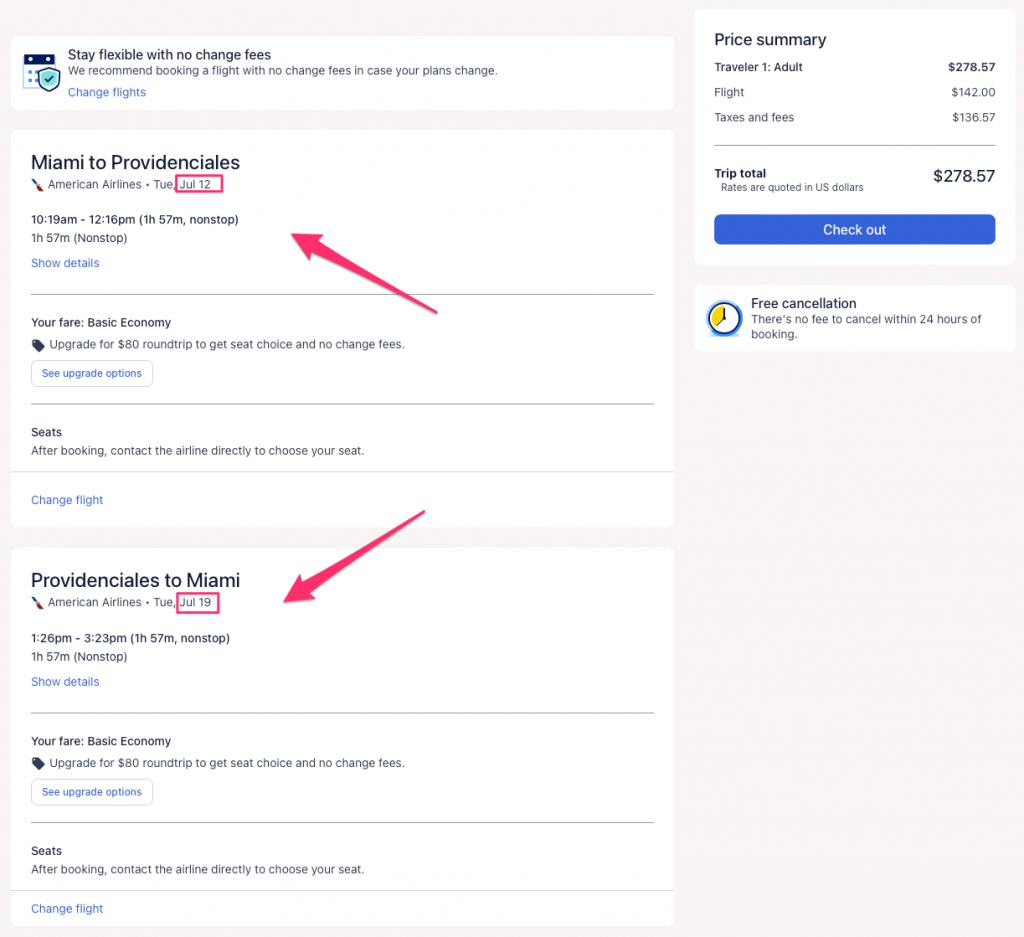Click the Trip total $278.57 amount

[963, 176]
